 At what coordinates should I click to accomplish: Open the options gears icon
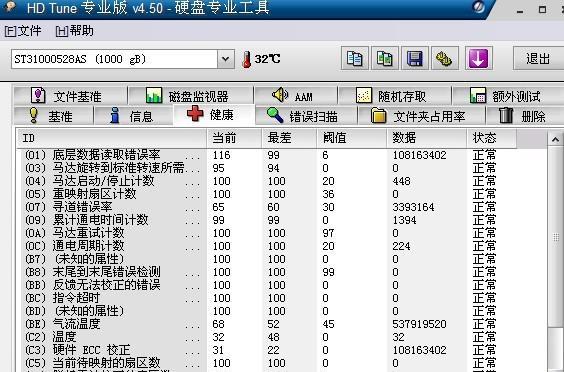(x=445, y=58)
